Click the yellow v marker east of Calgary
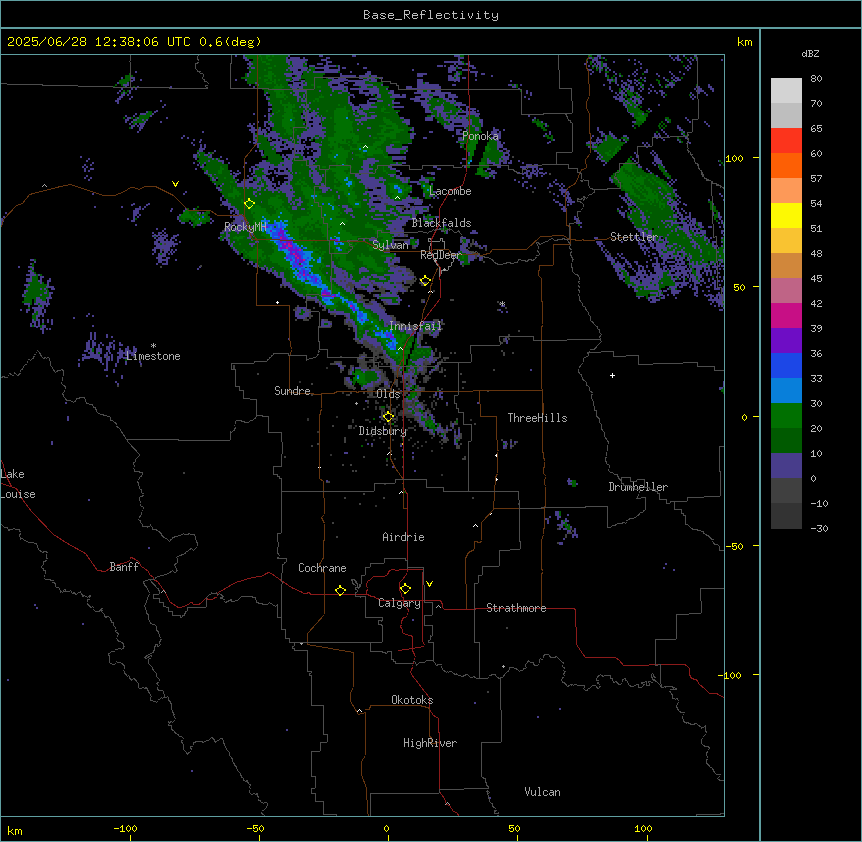This screenshot has height=842, width=862. pyautogui.click(x=429, y=584)
